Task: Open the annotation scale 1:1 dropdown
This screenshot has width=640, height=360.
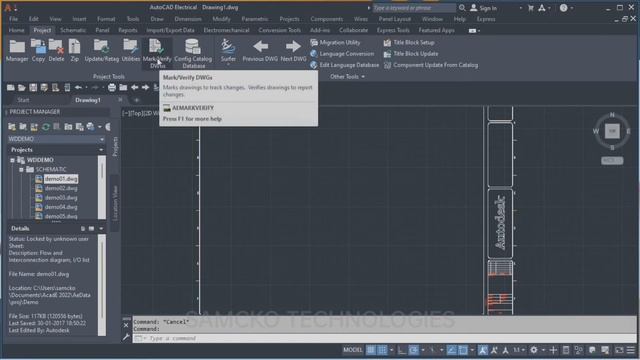Action: tap(519, 350)
